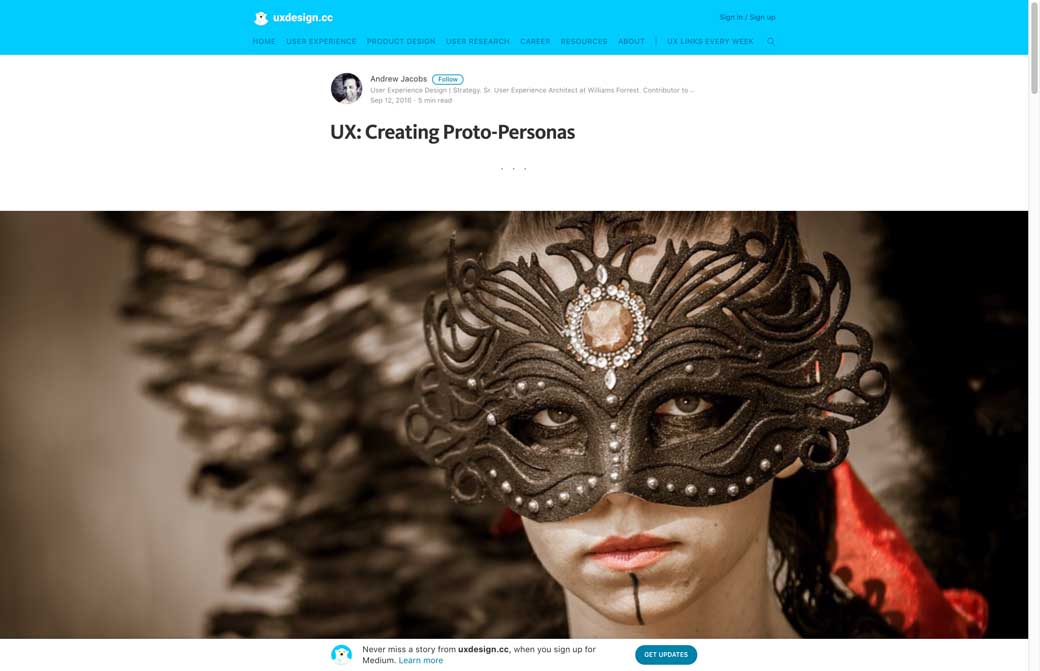Screen dimensions: 1040x671
Task: Click Sign in / Sign up link
Action: coord(748,17)
